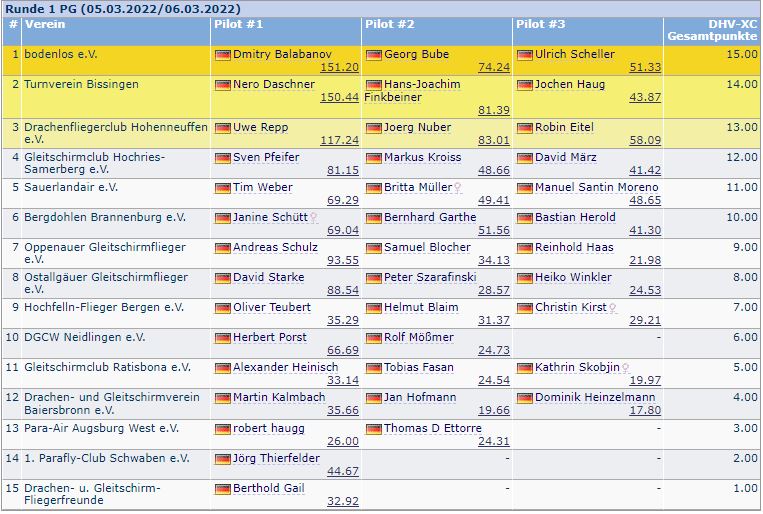
Task: Open flight score 44.67
Action: pos(343,471)
